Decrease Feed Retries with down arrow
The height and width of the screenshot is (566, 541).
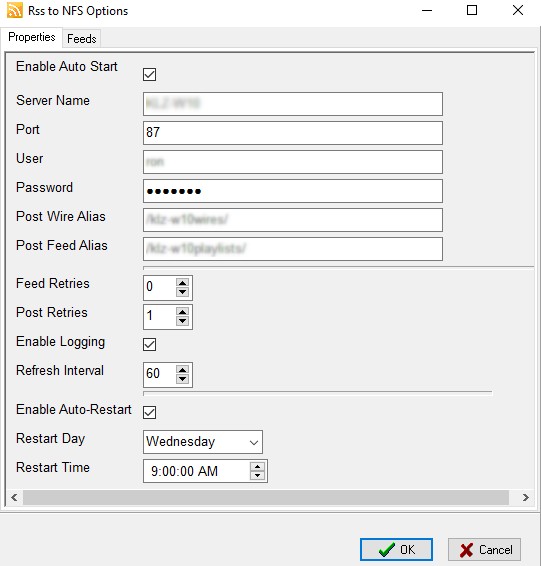click(183, 292)
